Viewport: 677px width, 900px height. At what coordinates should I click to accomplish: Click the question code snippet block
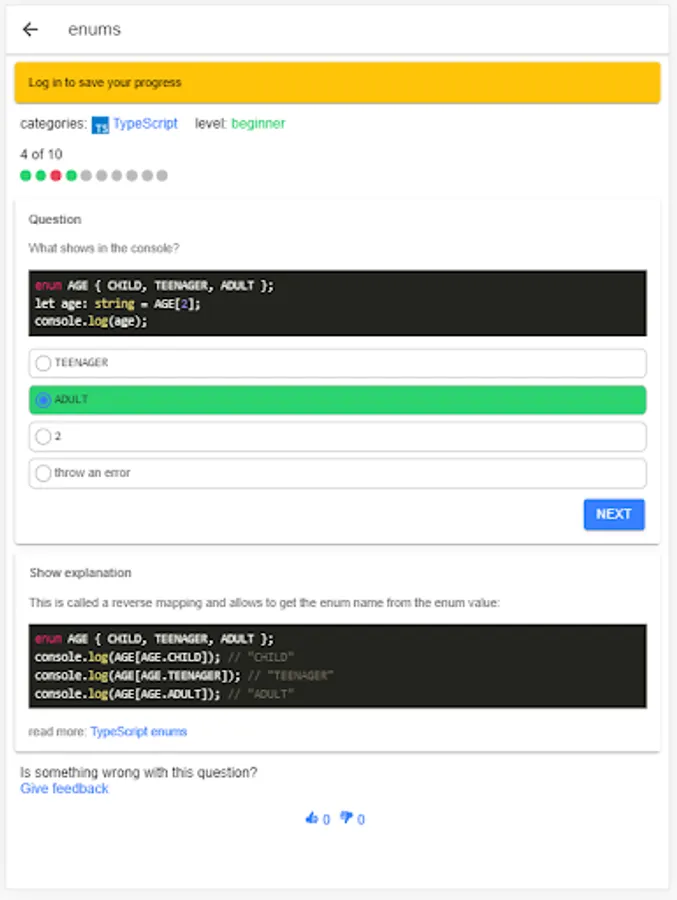[x=337, y=303]
